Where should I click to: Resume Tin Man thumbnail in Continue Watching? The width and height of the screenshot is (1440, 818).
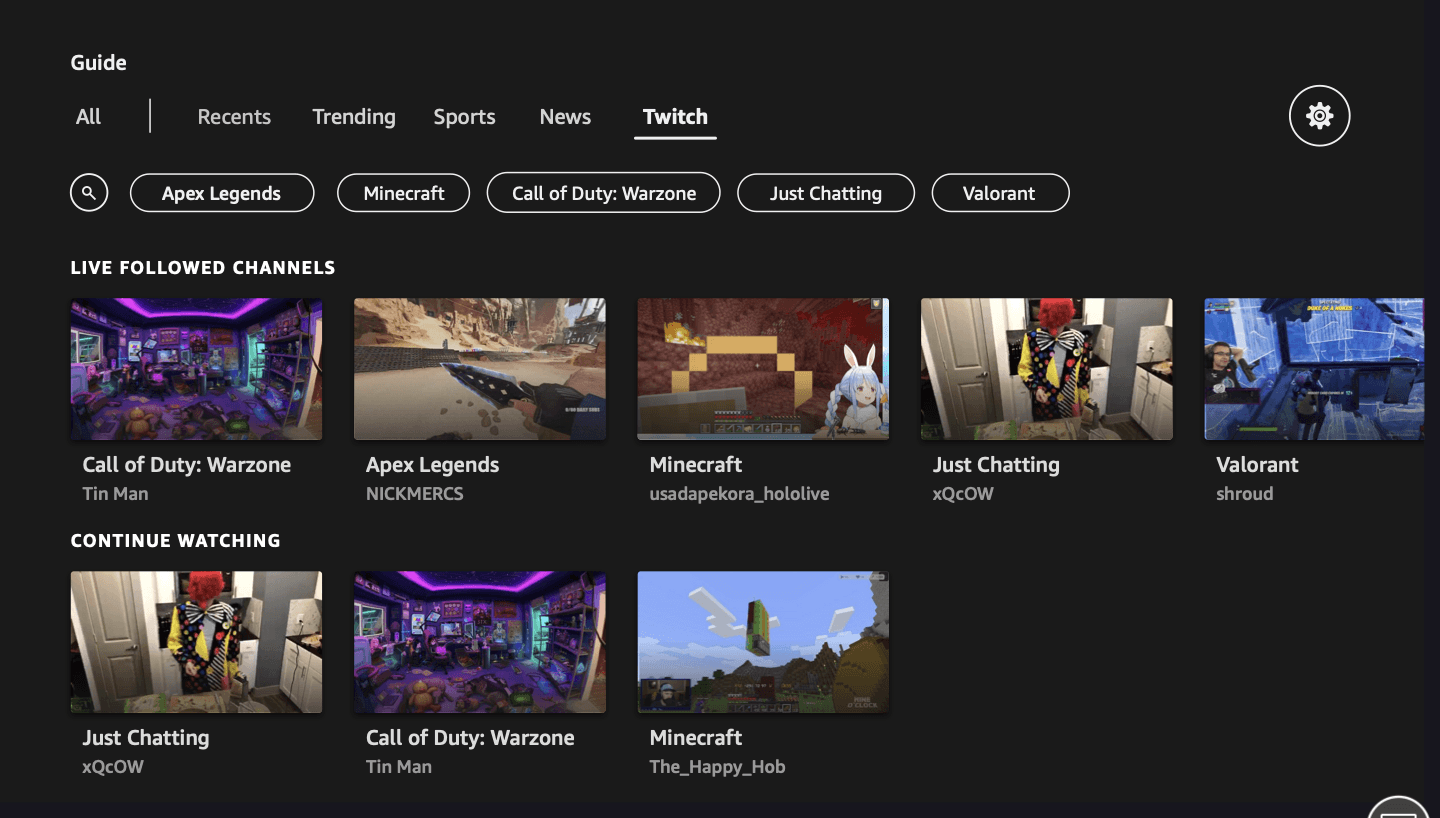point(480,642)
